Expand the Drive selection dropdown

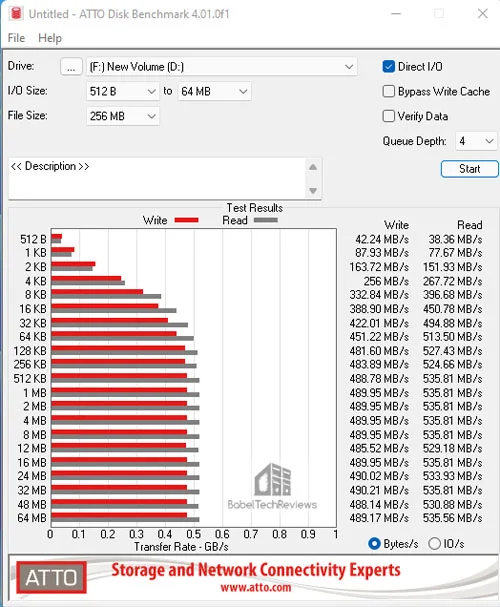pyautogui.click(x=221, y=67)
